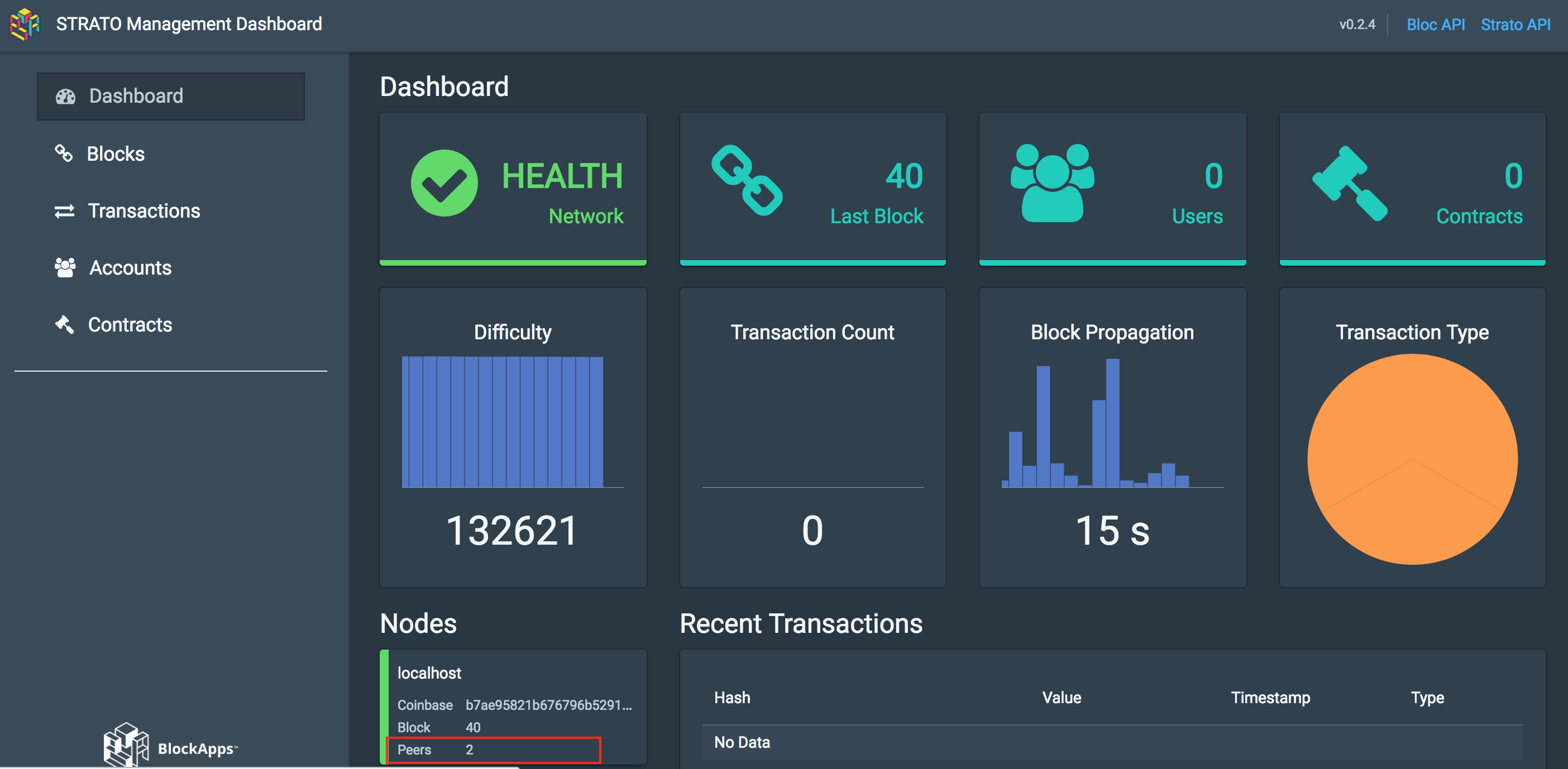Click the Timestamp column header

(1270, 697)
